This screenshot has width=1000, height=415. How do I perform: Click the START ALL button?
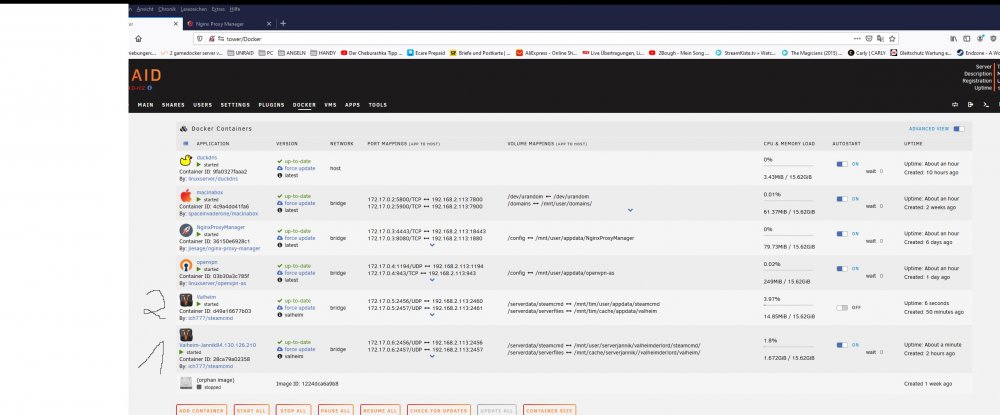coord(251,411)
